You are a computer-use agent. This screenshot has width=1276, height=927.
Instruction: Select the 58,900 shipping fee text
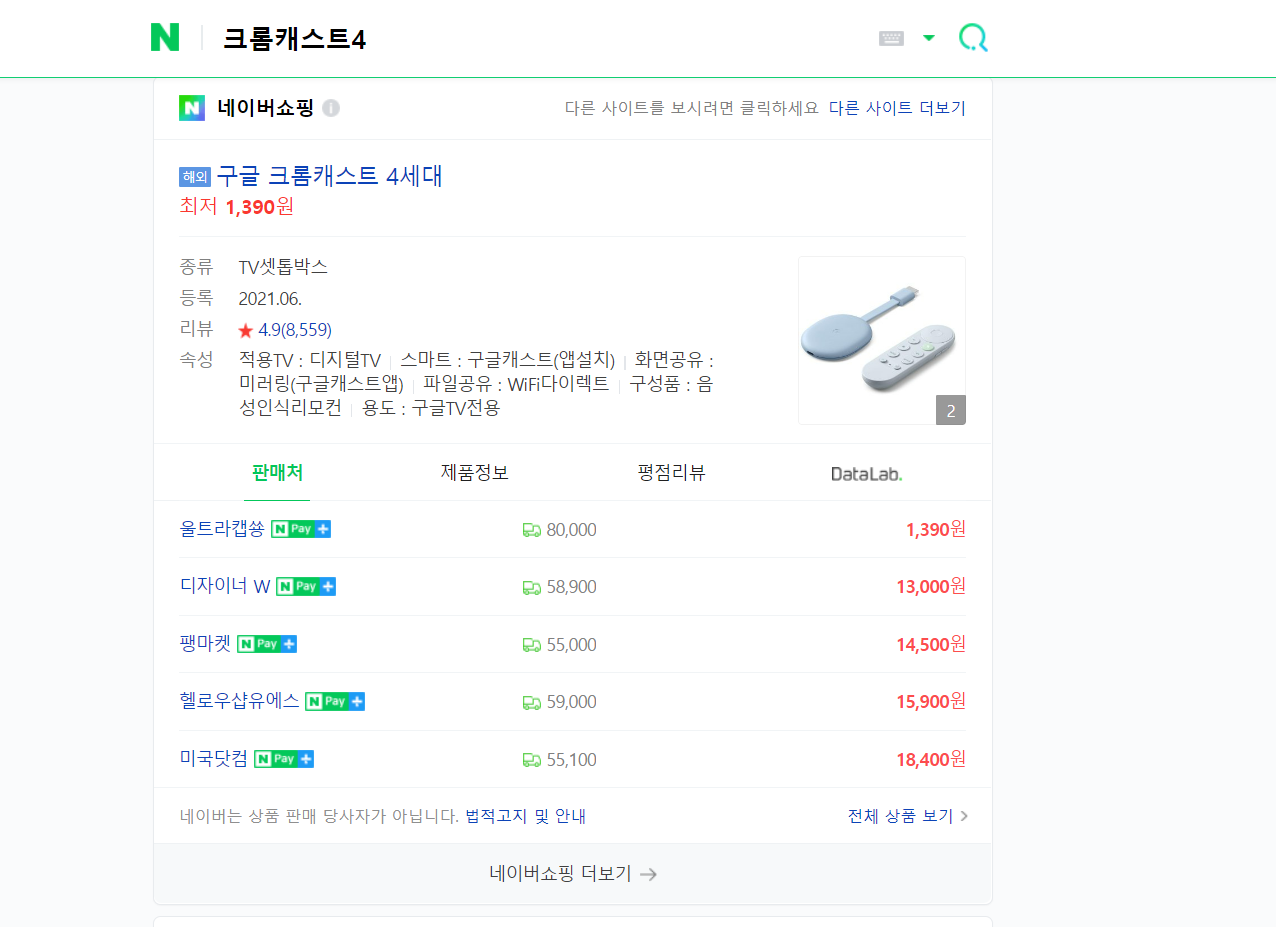(x=571, y=587)
